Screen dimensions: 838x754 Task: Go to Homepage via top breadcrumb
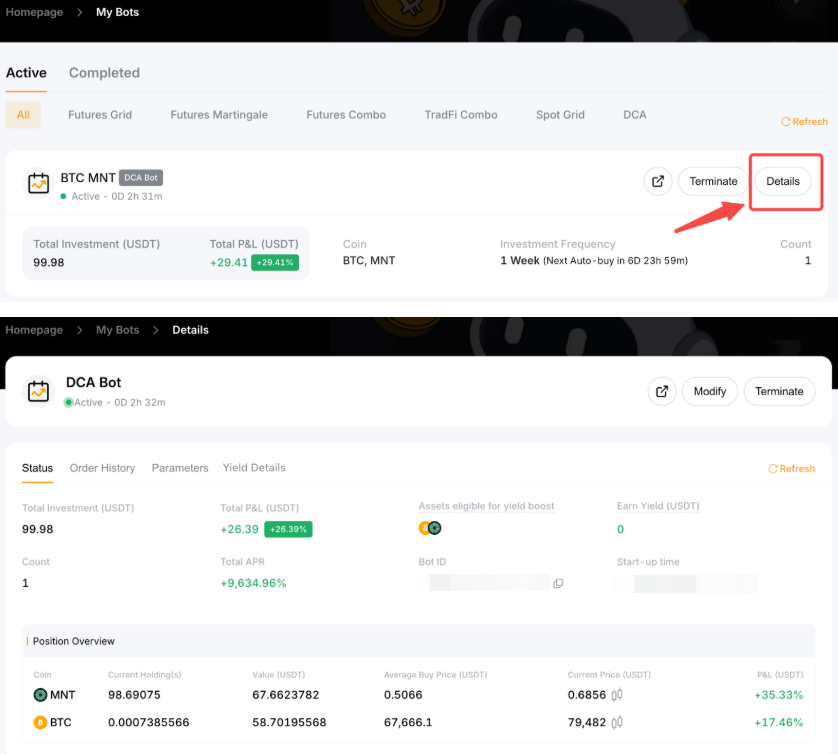[x=34, y=12]
